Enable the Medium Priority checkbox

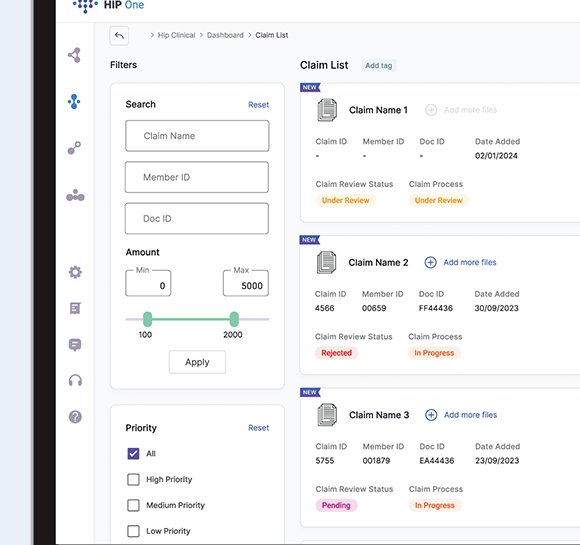pyautogui.click(x=133, y=505)
